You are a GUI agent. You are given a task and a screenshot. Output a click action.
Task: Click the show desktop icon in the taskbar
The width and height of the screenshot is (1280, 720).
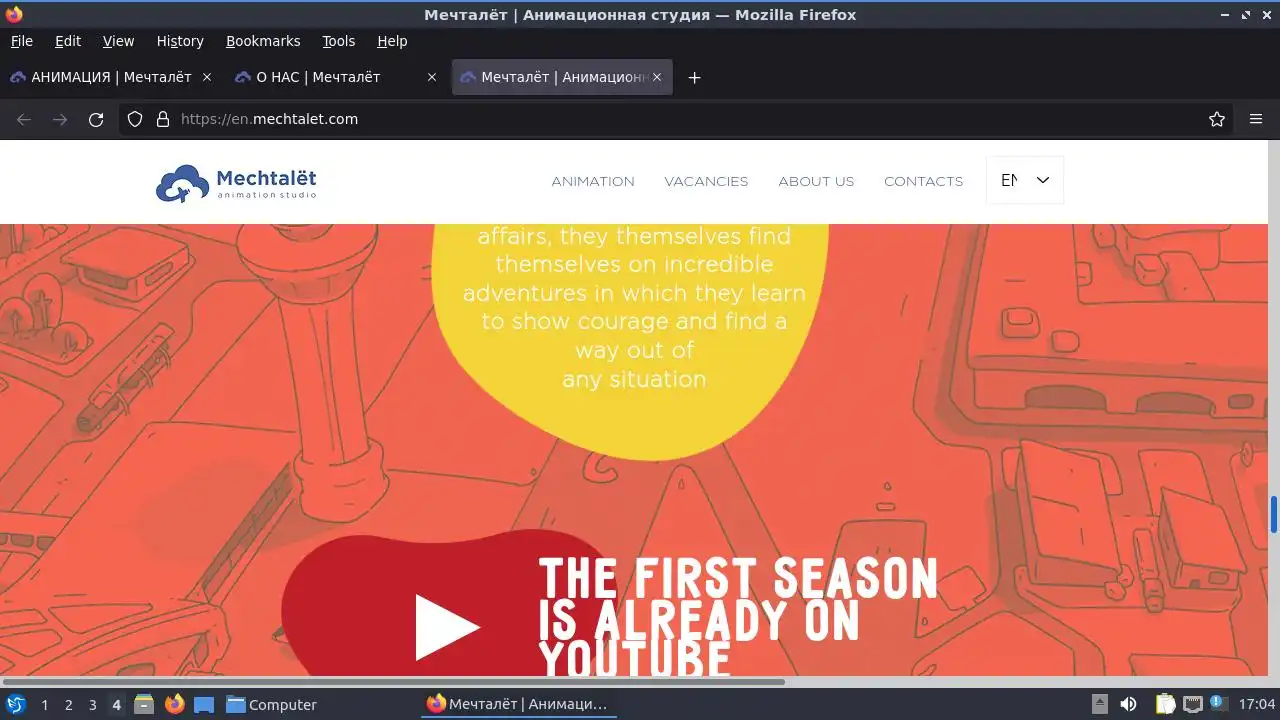204,704
